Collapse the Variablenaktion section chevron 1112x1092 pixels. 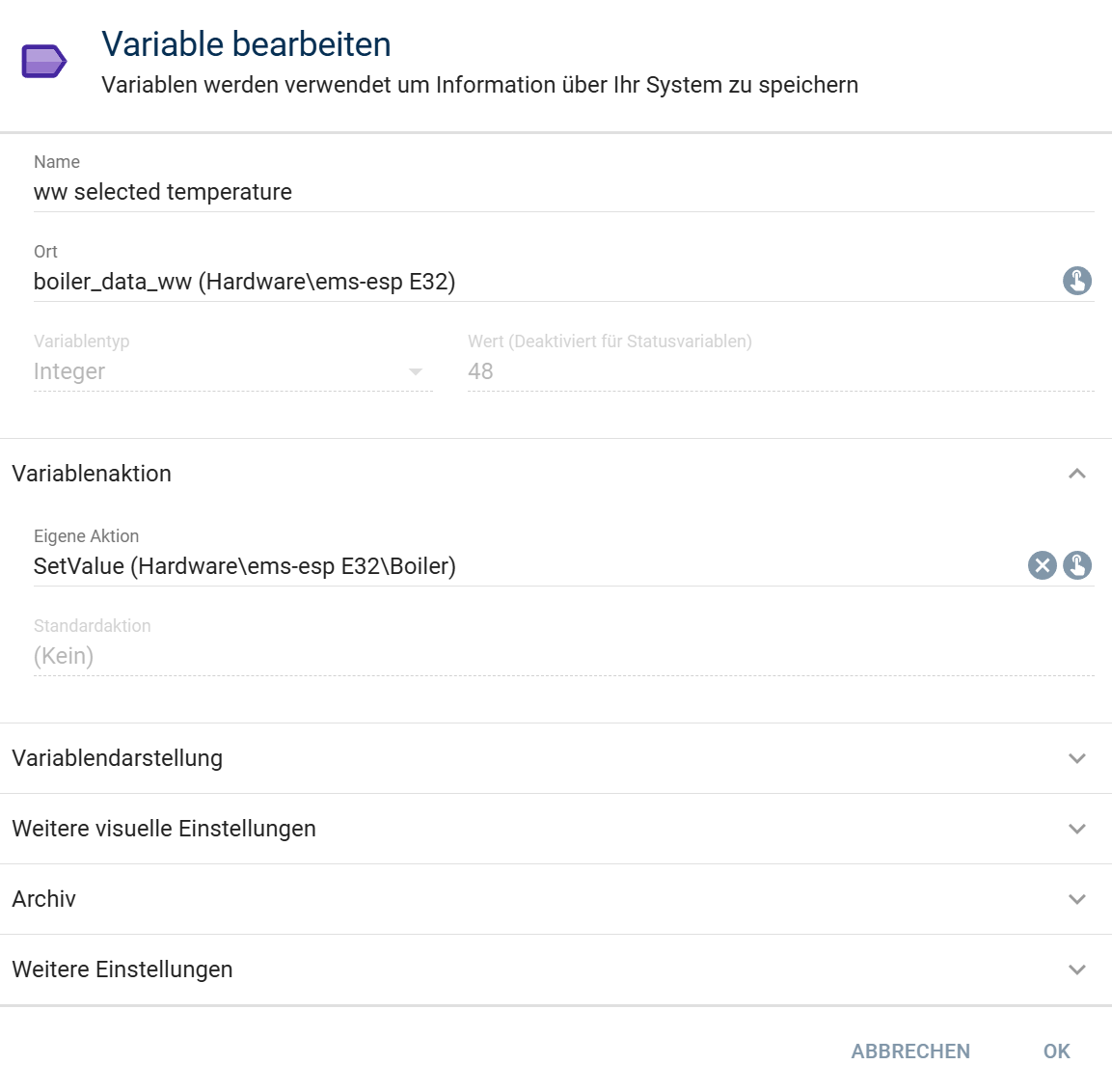[1076, 474]
